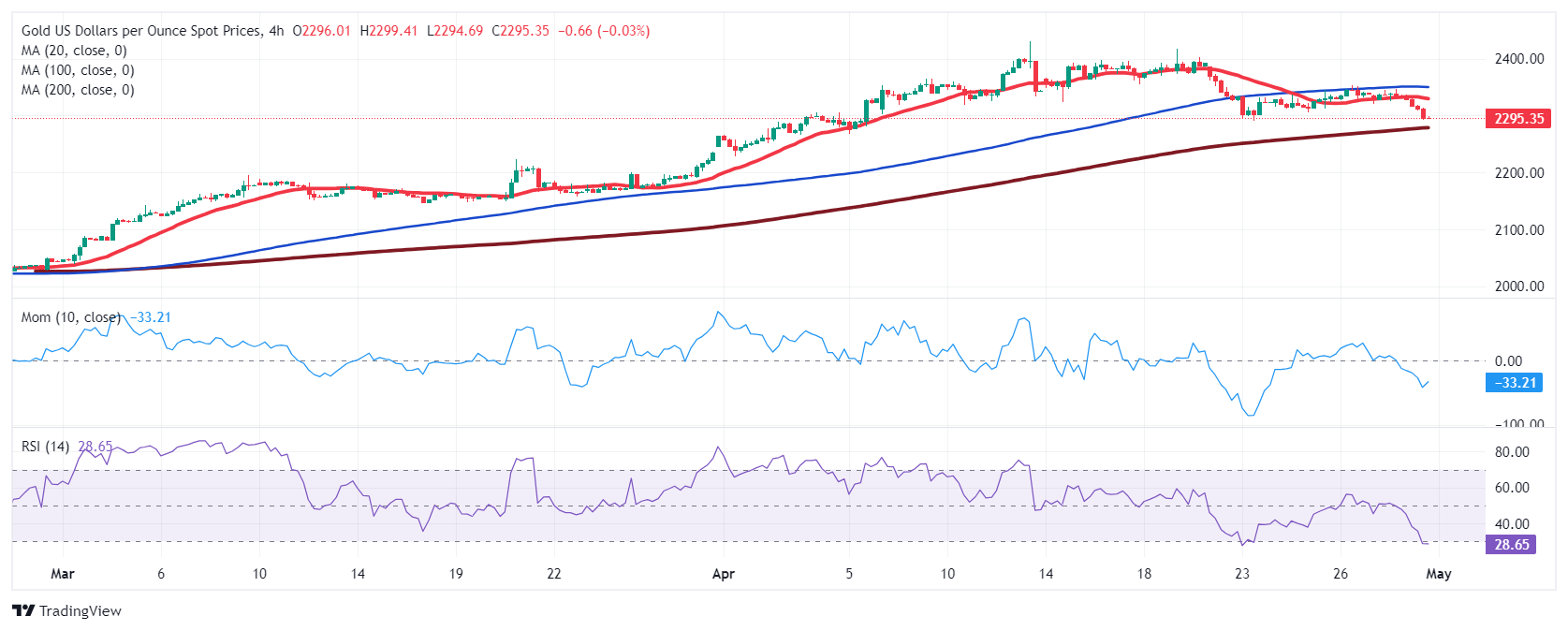Image resolution: width=1568 pixels, height=631 pixels.
Task: Click the Mar label on the date axis
Action: click(x=63, y=574)
